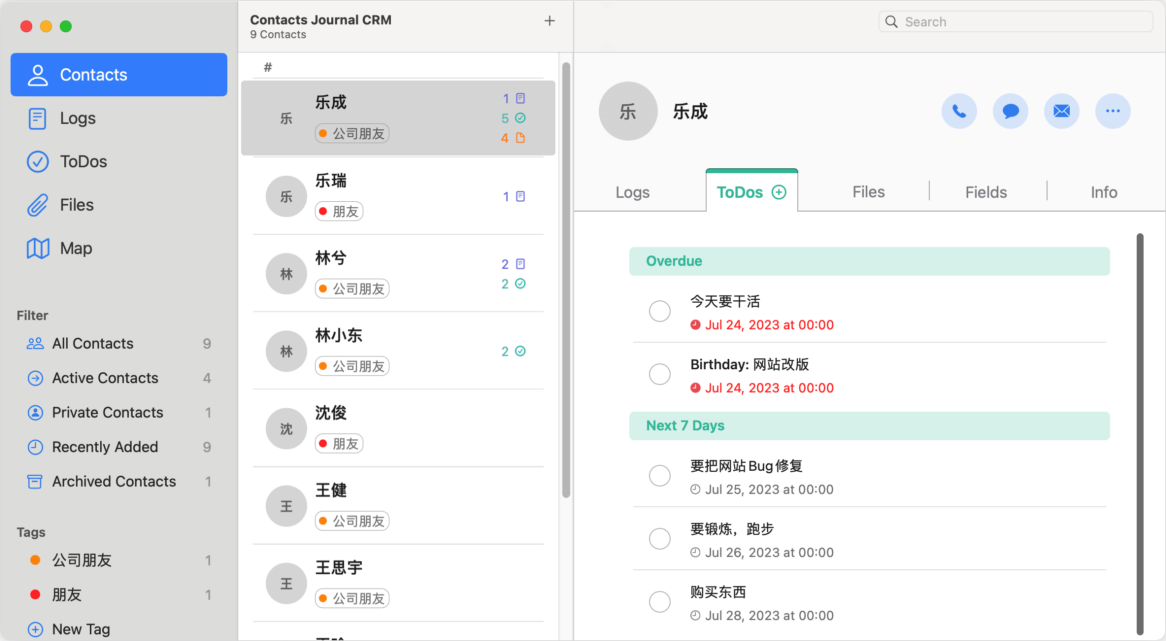This screenshot has width=1166, height=641.
Task: Click the 公司朋友 tag badge on 乐成
Action: coord(352,134)
